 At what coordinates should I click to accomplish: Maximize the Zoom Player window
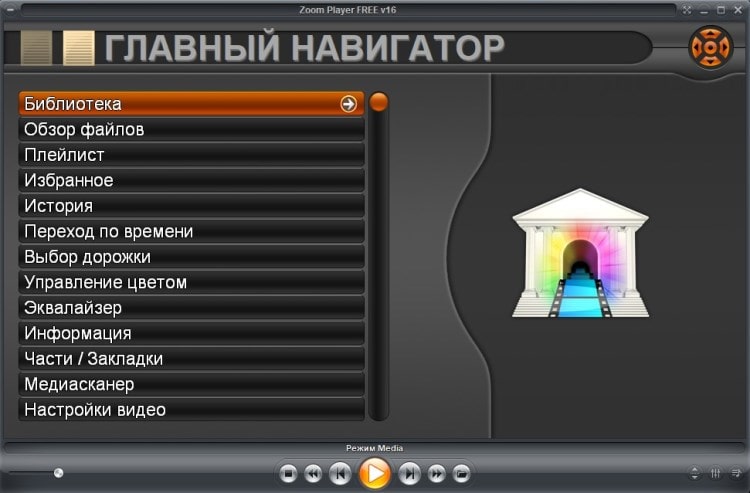(721, 10)
